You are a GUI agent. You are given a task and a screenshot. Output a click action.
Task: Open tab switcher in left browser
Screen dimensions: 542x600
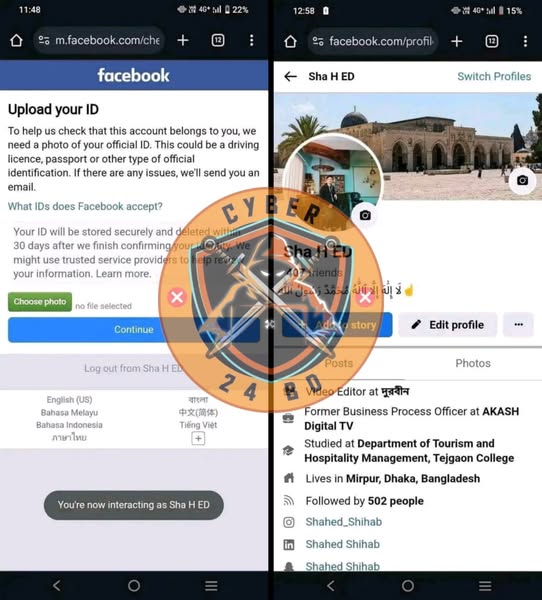point(218,40)
